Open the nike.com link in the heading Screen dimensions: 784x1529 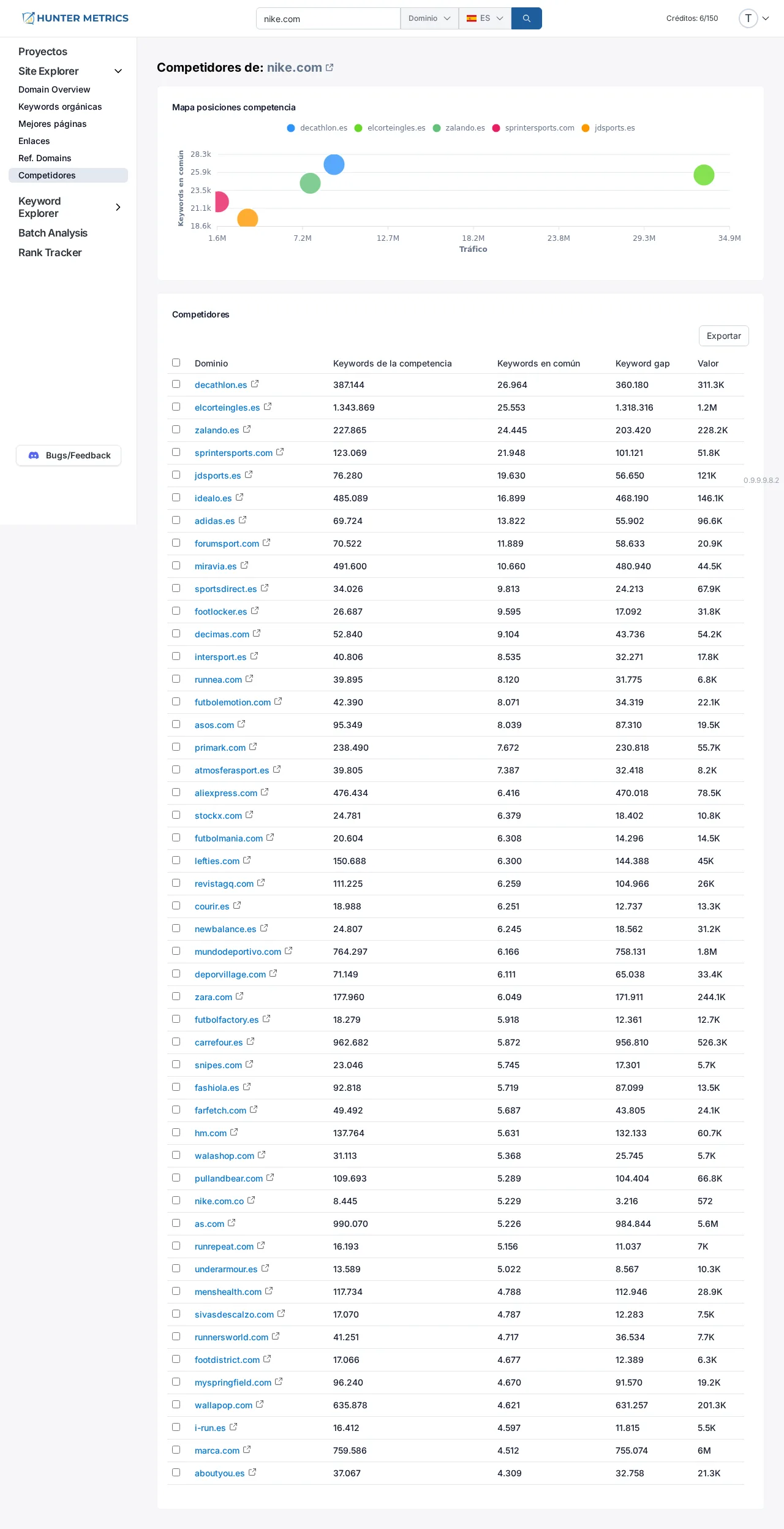pyautogui.click(x=293, y=67)
